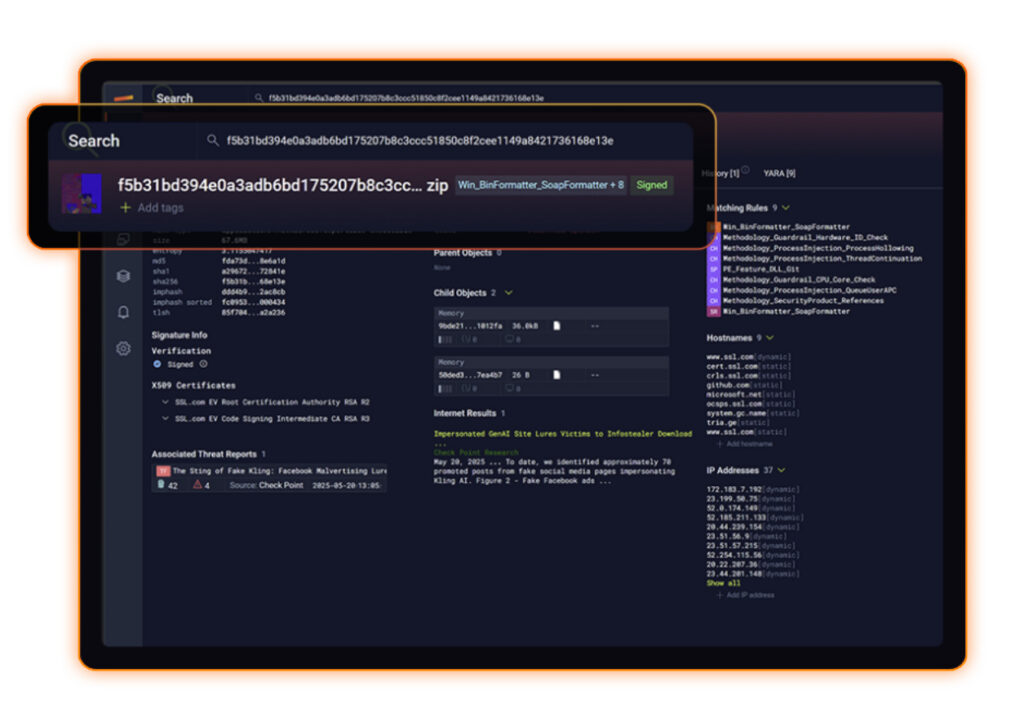Open The Sting of Fake Kling threat report
Image resolution: width=1024 pixels, height=726 pixels.
coord(280,471)
